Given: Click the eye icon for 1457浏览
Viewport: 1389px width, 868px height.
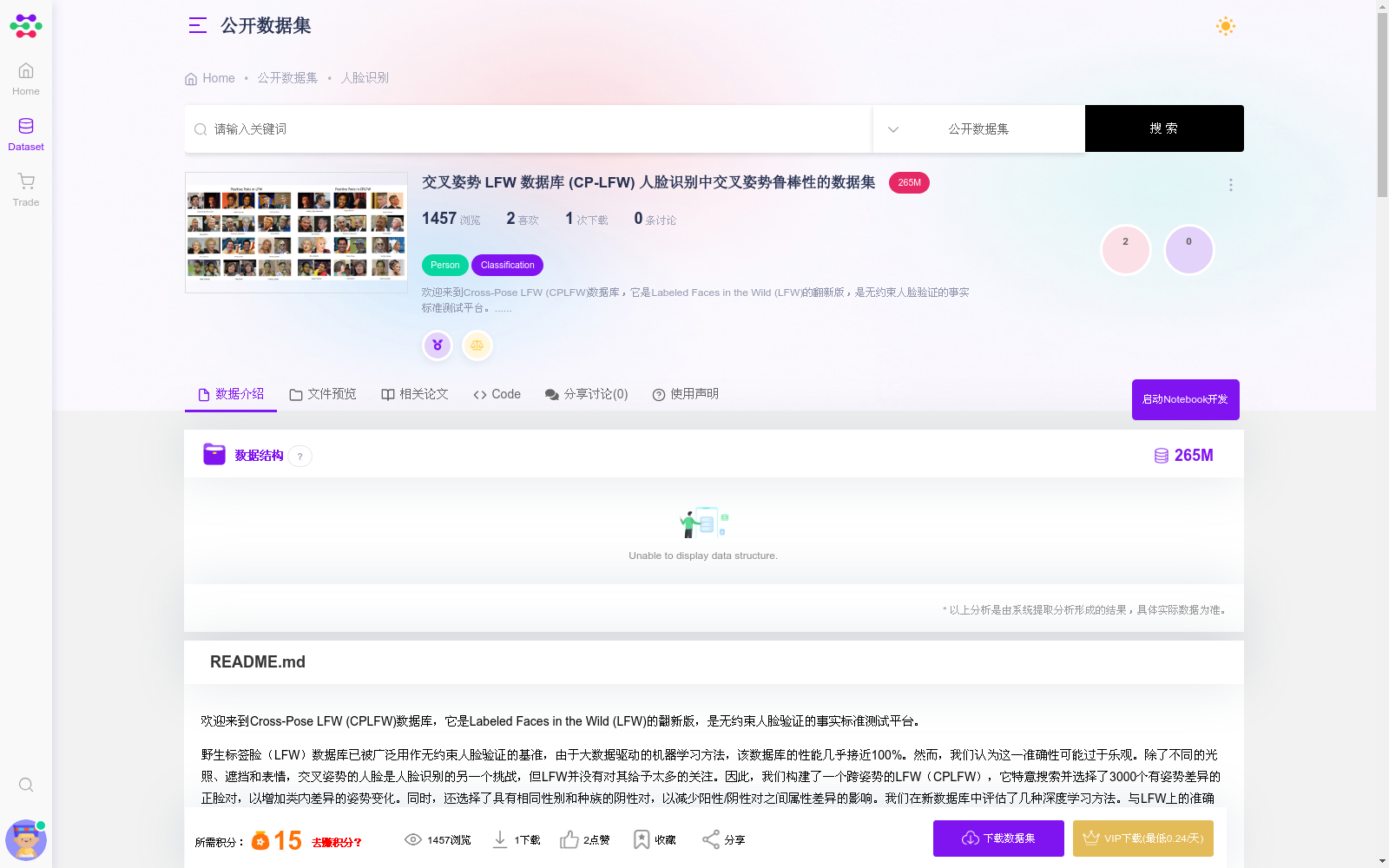Looking at the screenshot, I should click(x=413, y=839).
